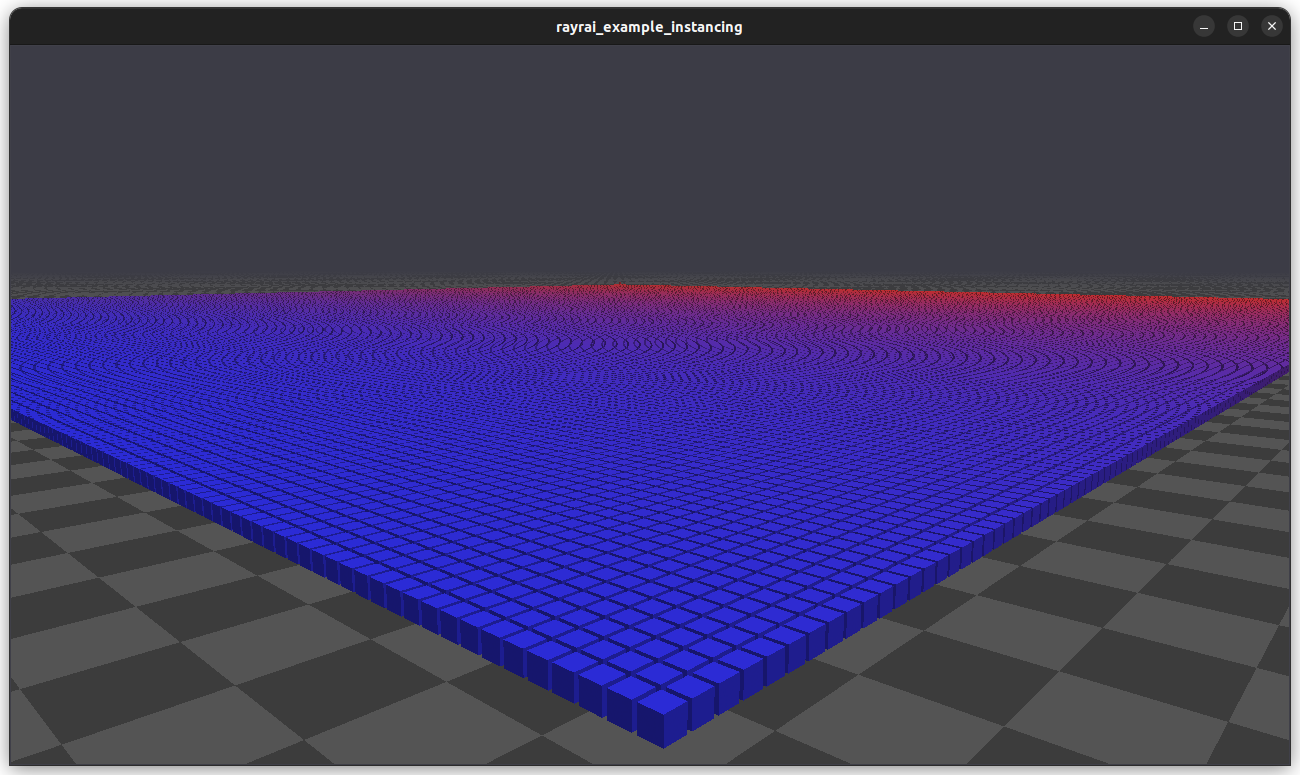Click the minimize window icon
Viewport: 1300px width, 775px height.
pos(1202,26)
